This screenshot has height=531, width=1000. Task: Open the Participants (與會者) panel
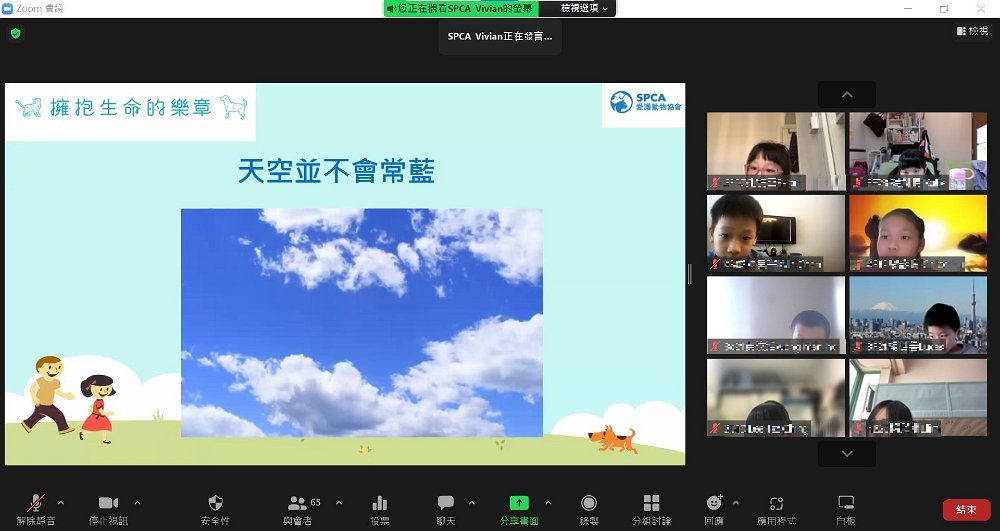[298, 508]
